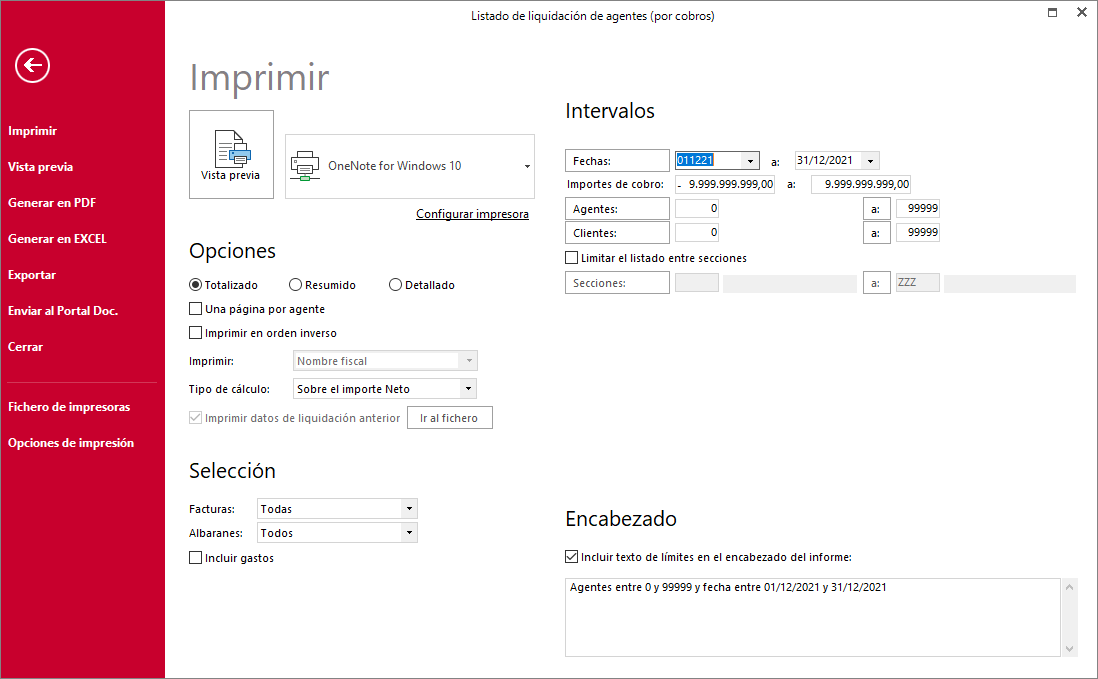Click the Agentes button
Image resolution: width=1098 pixels, height=679 pixels.
pyautogui.click(x=617, y=209)
